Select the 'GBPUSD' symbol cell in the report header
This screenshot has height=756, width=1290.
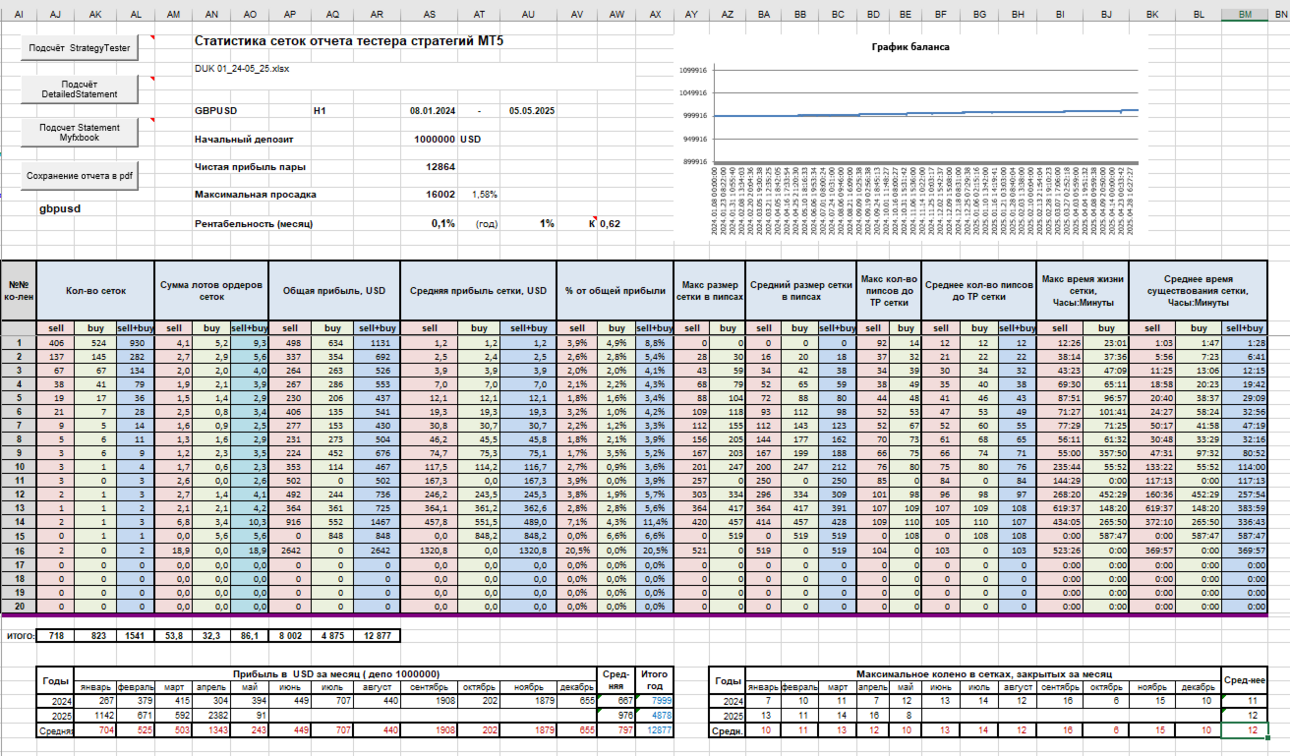(x=217, y=111)
